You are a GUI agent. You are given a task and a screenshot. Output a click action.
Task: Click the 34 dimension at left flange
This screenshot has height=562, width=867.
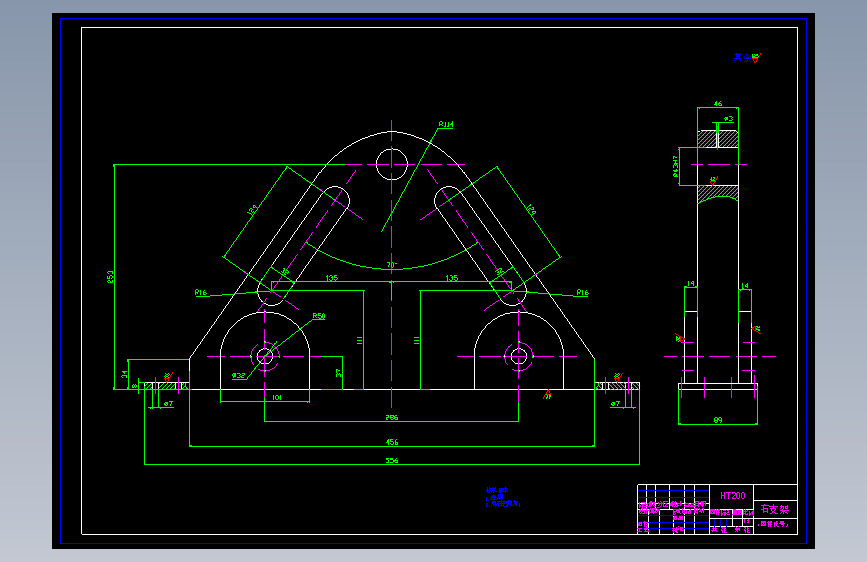(x=124, y=374)
